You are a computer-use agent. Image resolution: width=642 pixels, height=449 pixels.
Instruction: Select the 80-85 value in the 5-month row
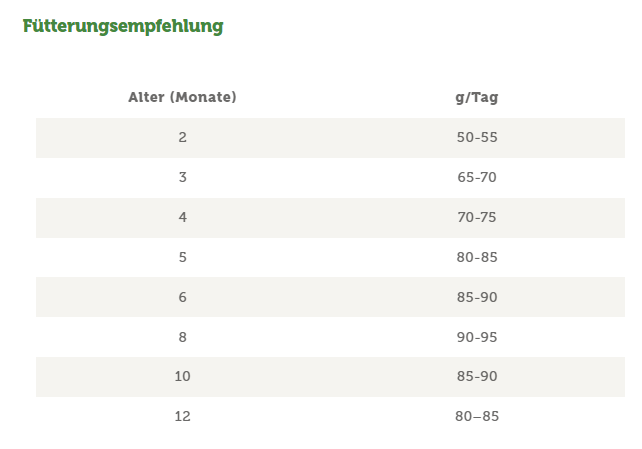point(476,257)
